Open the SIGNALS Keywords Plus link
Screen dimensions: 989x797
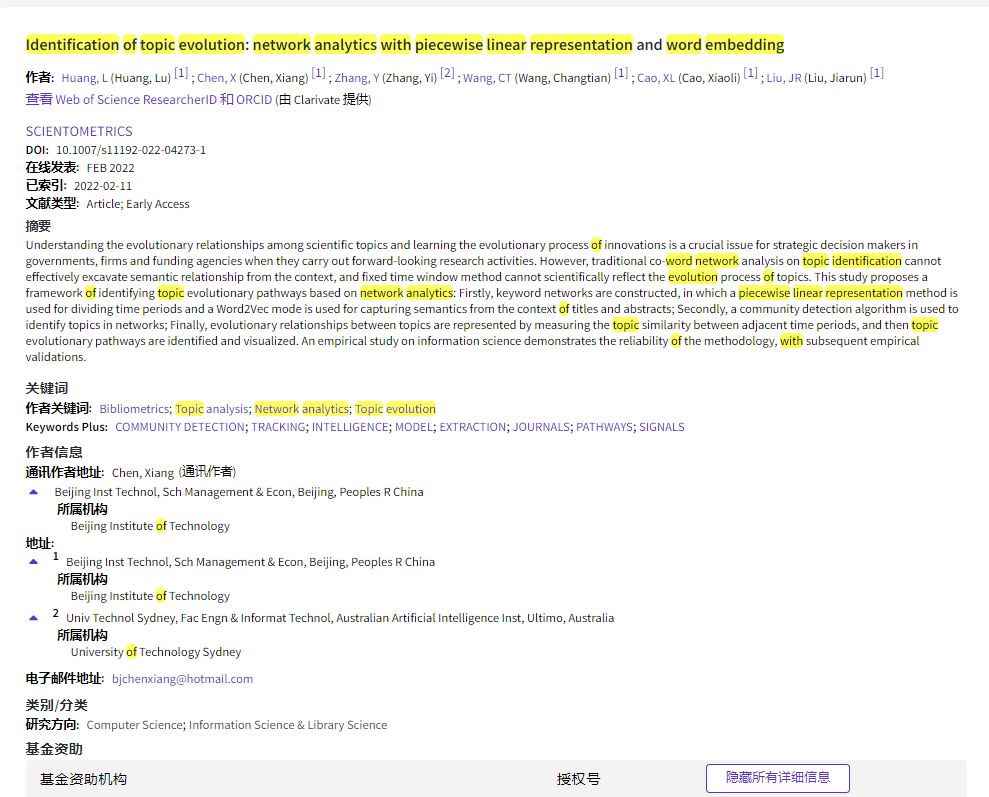click(662, 427)
